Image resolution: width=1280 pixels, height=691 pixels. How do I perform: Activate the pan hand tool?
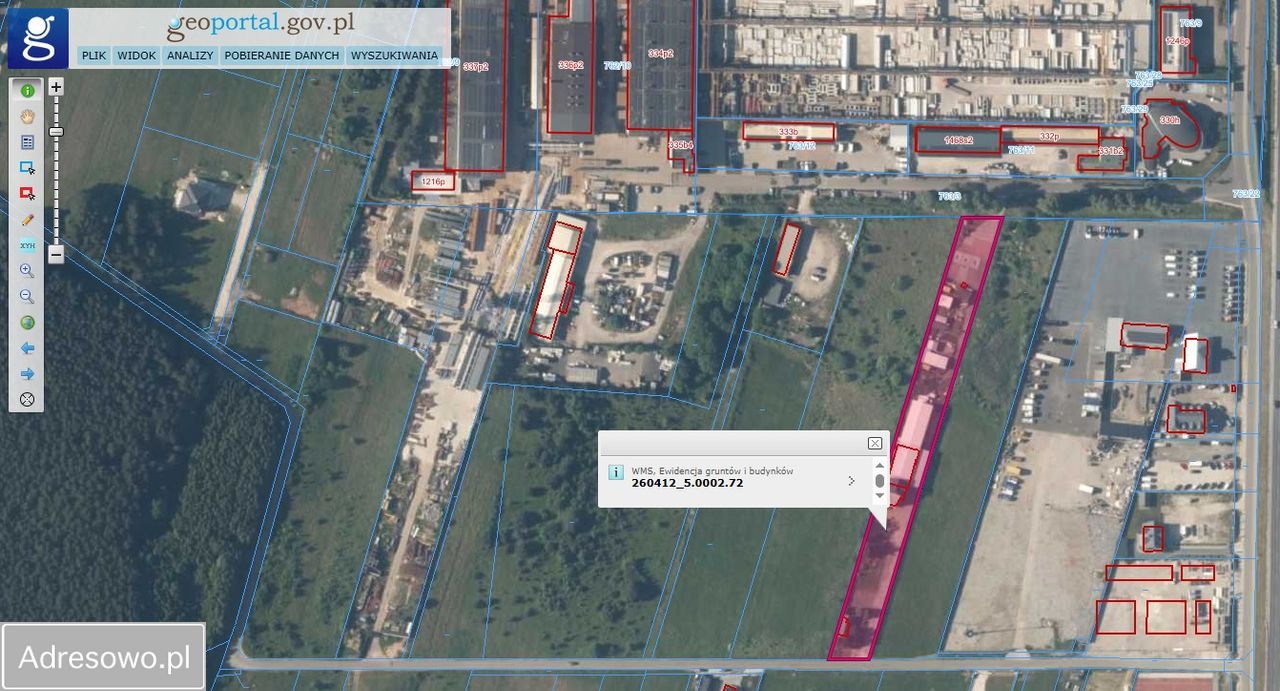click(x=27, y=116)
